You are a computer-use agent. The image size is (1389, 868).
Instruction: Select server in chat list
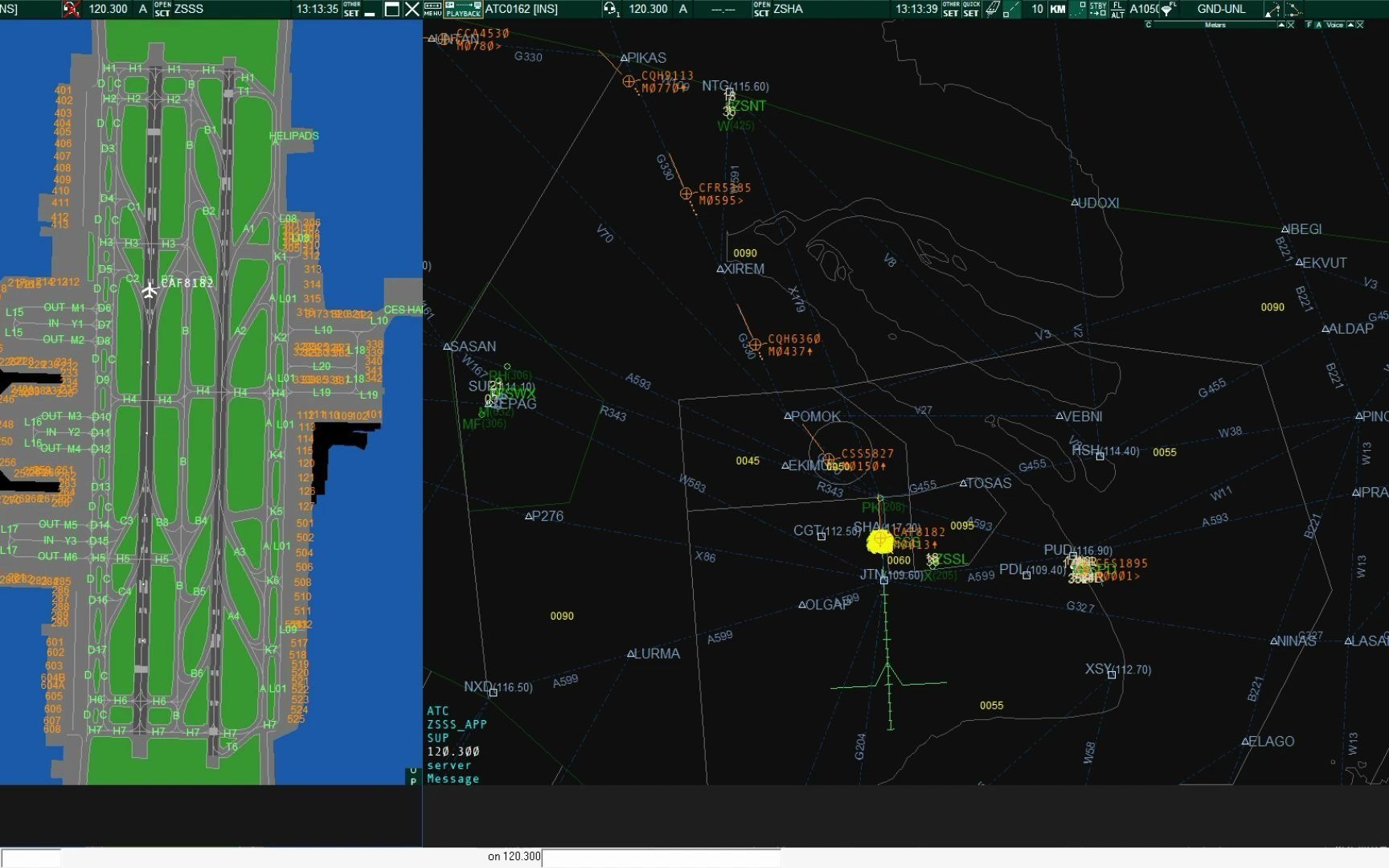[x=449, y=765]
